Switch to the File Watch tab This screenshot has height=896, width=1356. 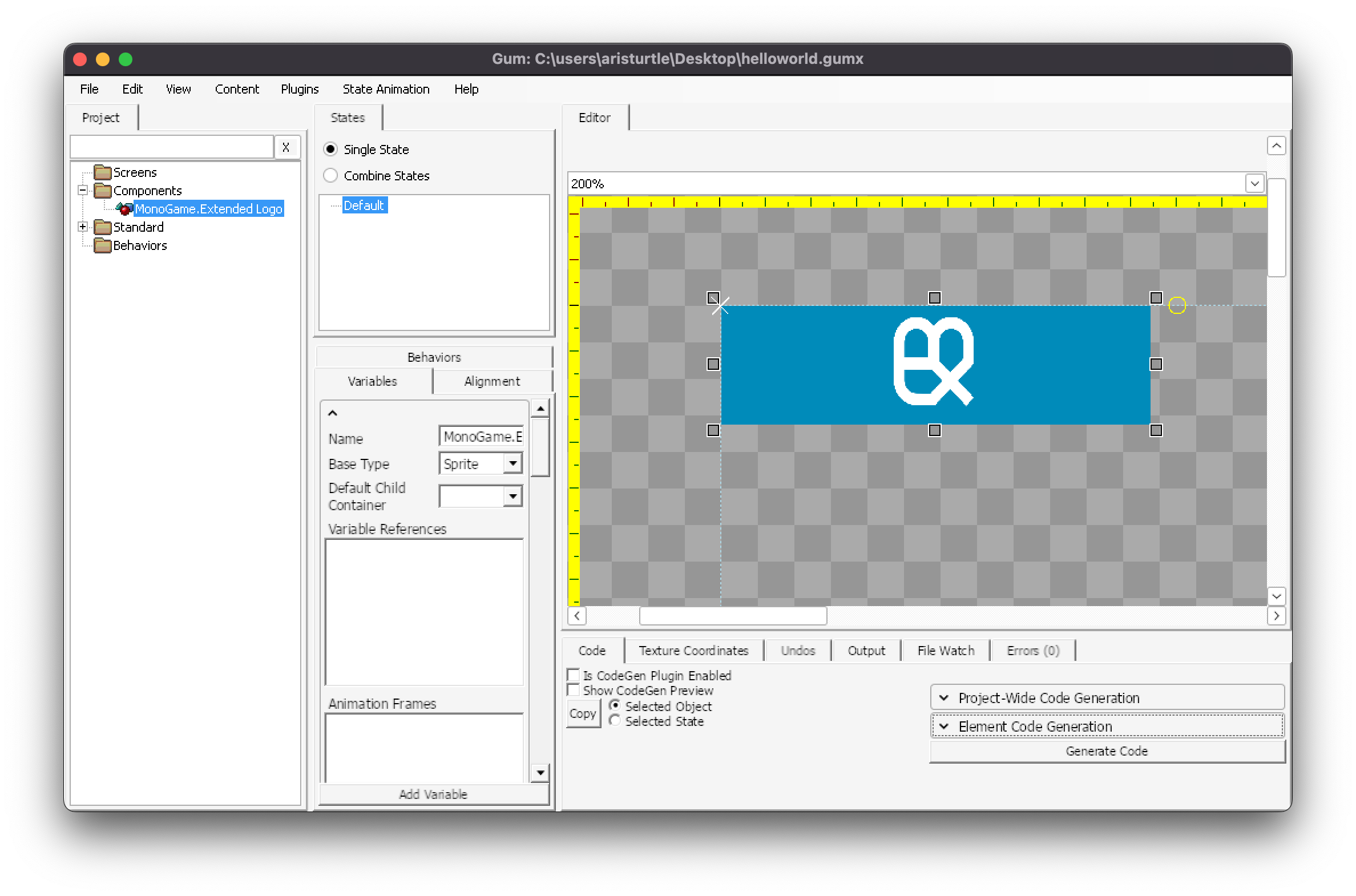[x=946, y=650]
